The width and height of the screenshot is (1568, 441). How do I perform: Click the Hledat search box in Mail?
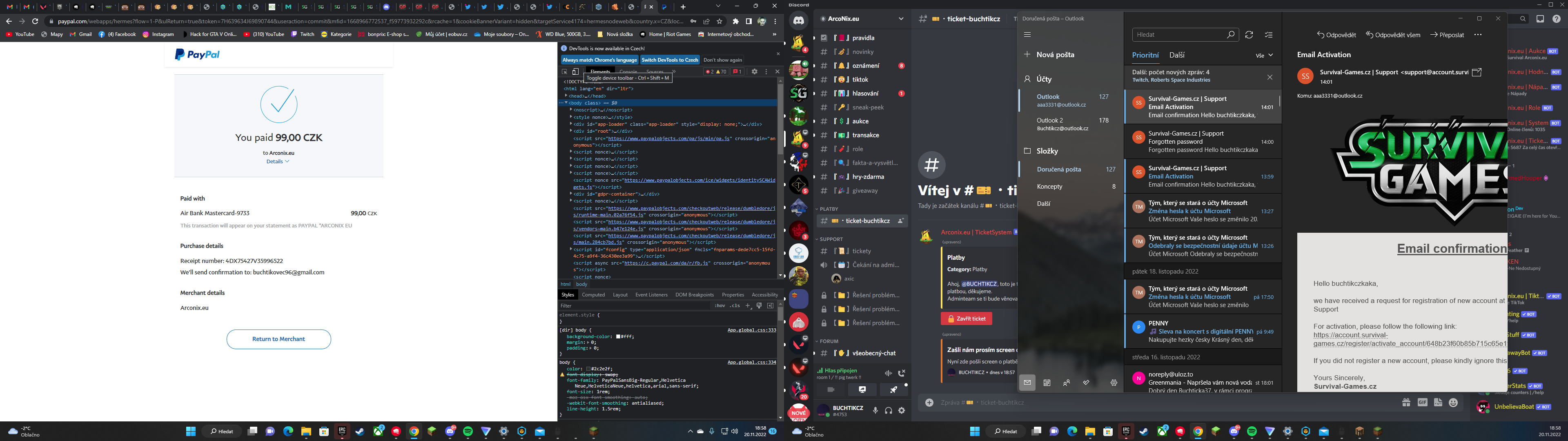pos(1185,35)
